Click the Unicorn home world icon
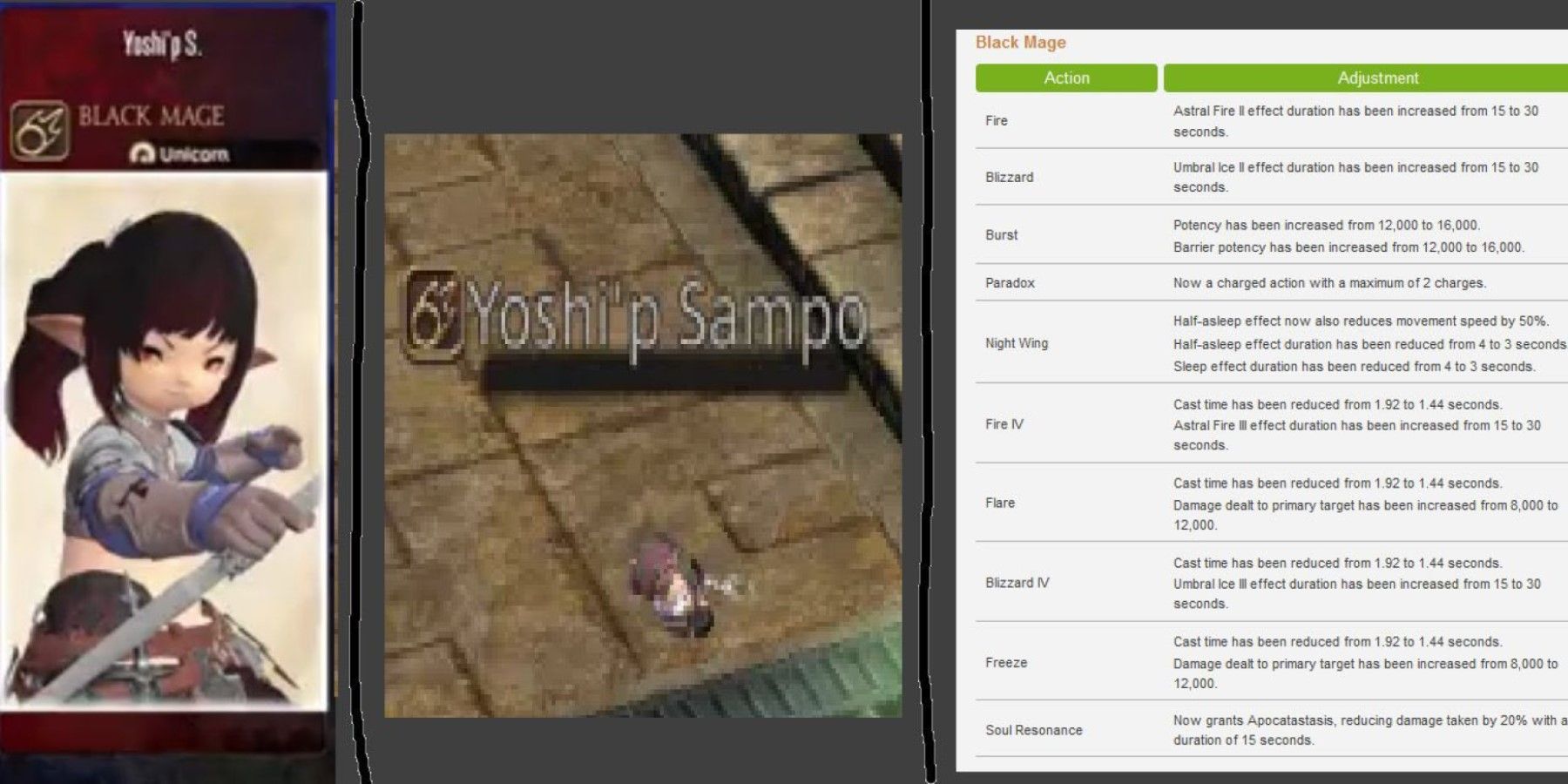The width and height of the screenshot is (1568, 784). [x=141, y=154]
